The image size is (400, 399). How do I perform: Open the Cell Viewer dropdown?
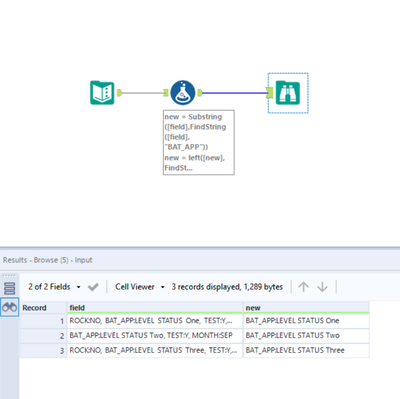tap(140, 287)
